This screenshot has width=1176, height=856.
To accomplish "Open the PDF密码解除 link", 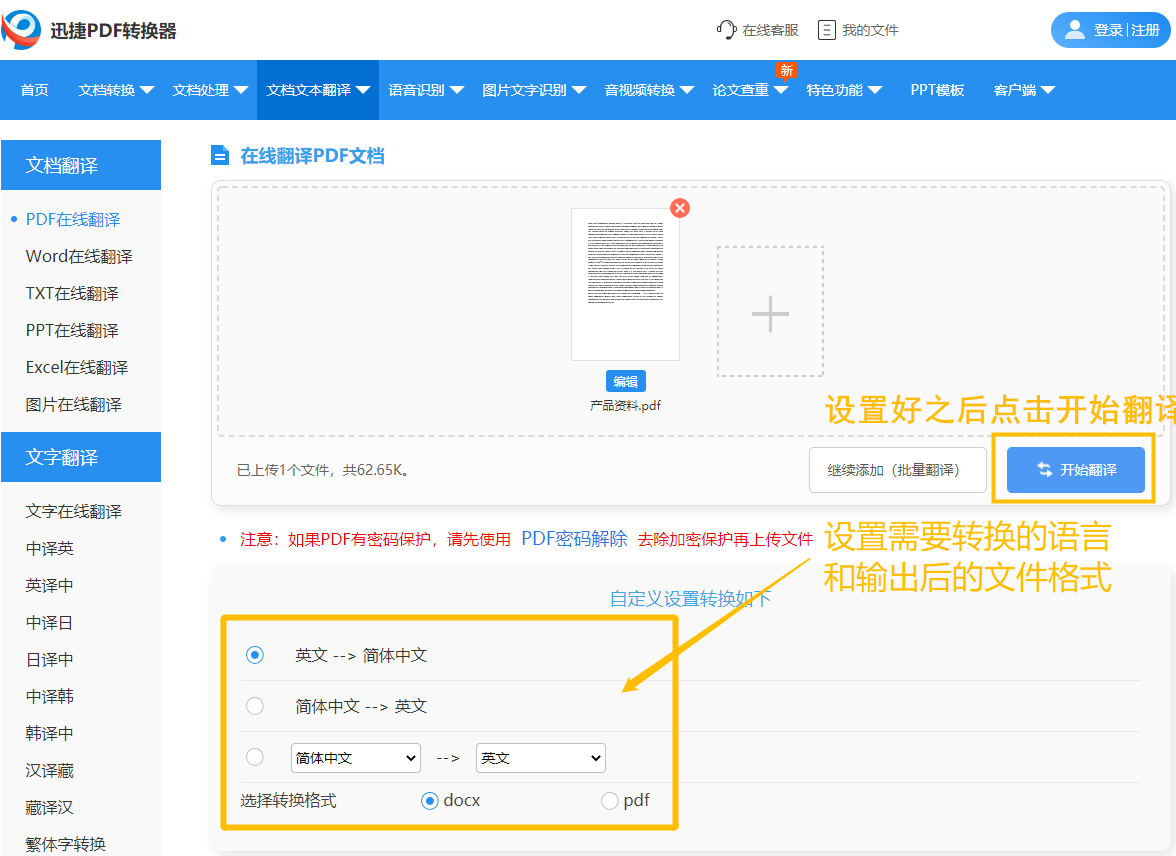I will tap(574, 539).
